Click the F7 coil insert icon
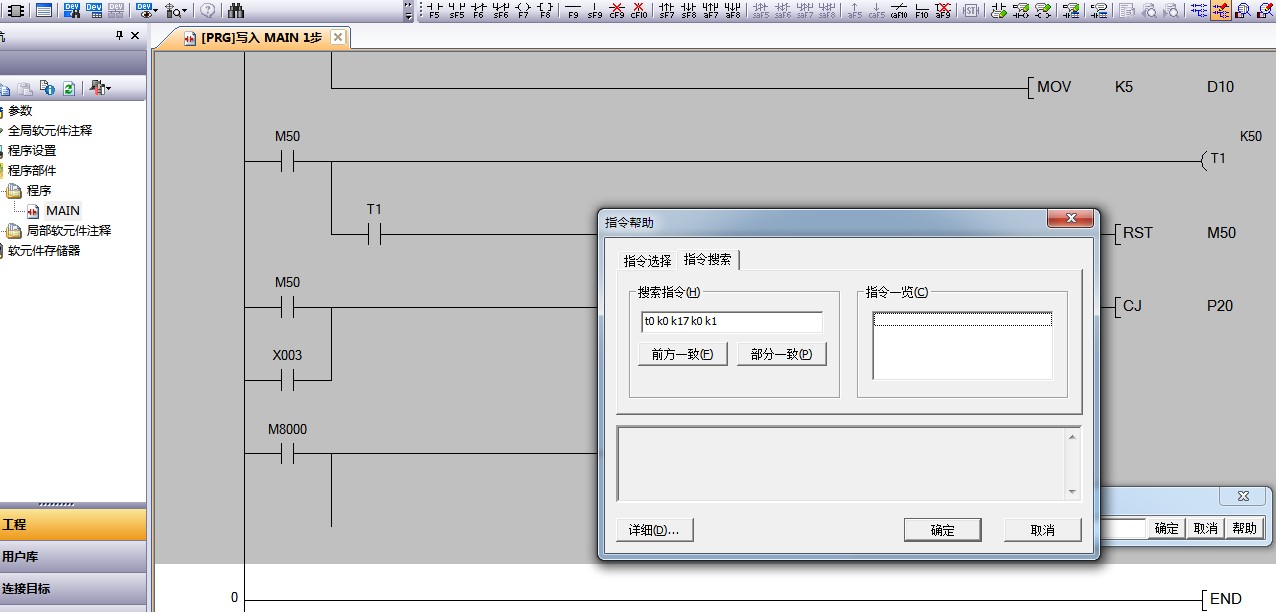The height and width of the screenshot is (612, 1276). pyautogui.click(x=523, y=11)
